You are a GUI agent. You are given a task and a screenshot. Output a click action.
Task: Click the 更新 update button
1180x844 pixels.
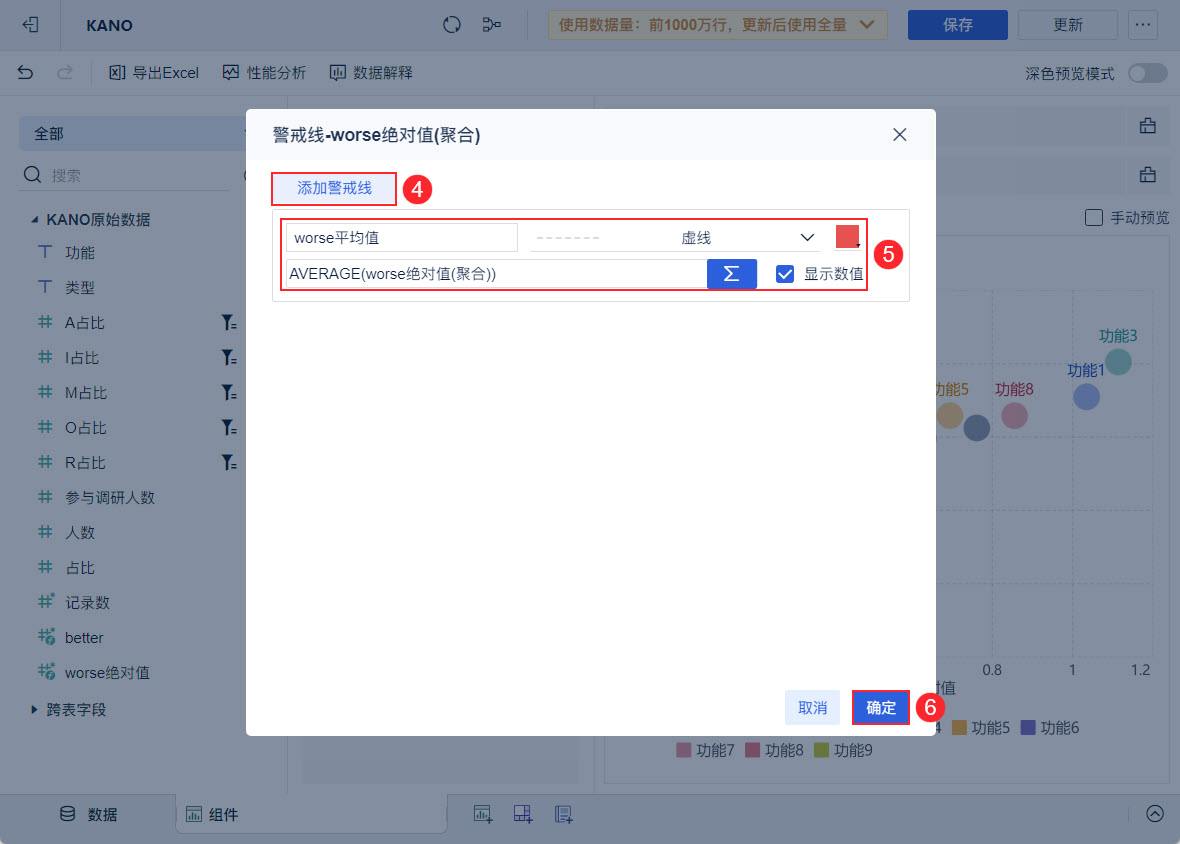click(1067, 25)
